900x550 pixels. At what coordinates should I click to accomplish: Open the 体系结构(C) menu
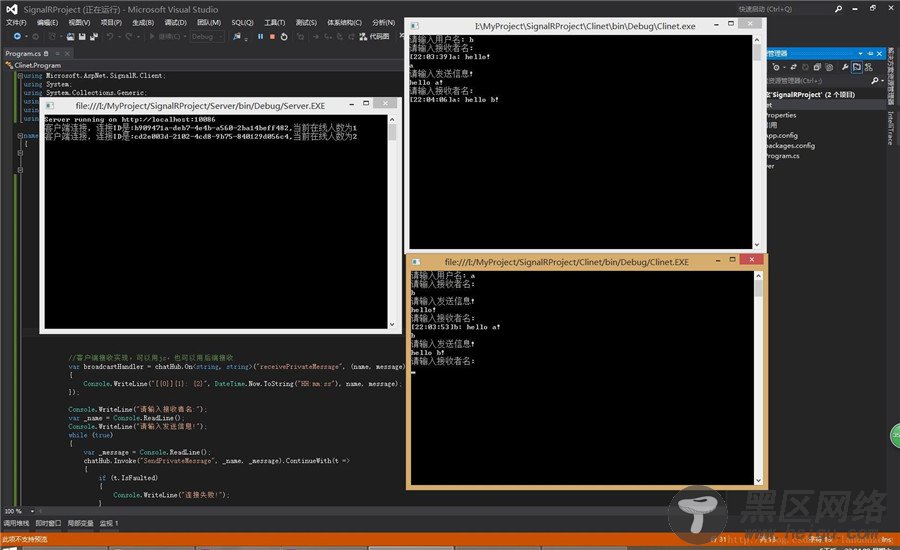[x=344, y=22]
